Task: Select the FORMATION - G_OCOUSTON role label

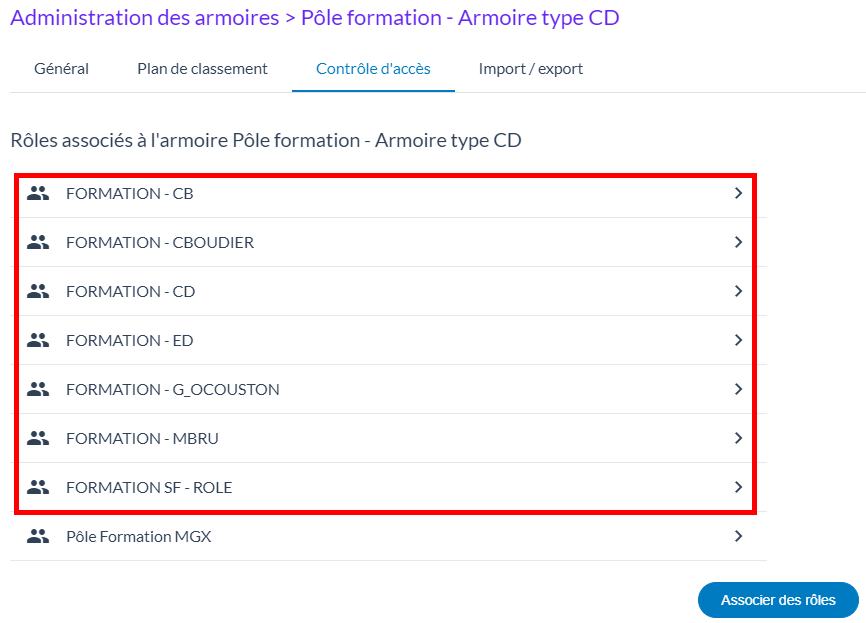Action: 172,389
